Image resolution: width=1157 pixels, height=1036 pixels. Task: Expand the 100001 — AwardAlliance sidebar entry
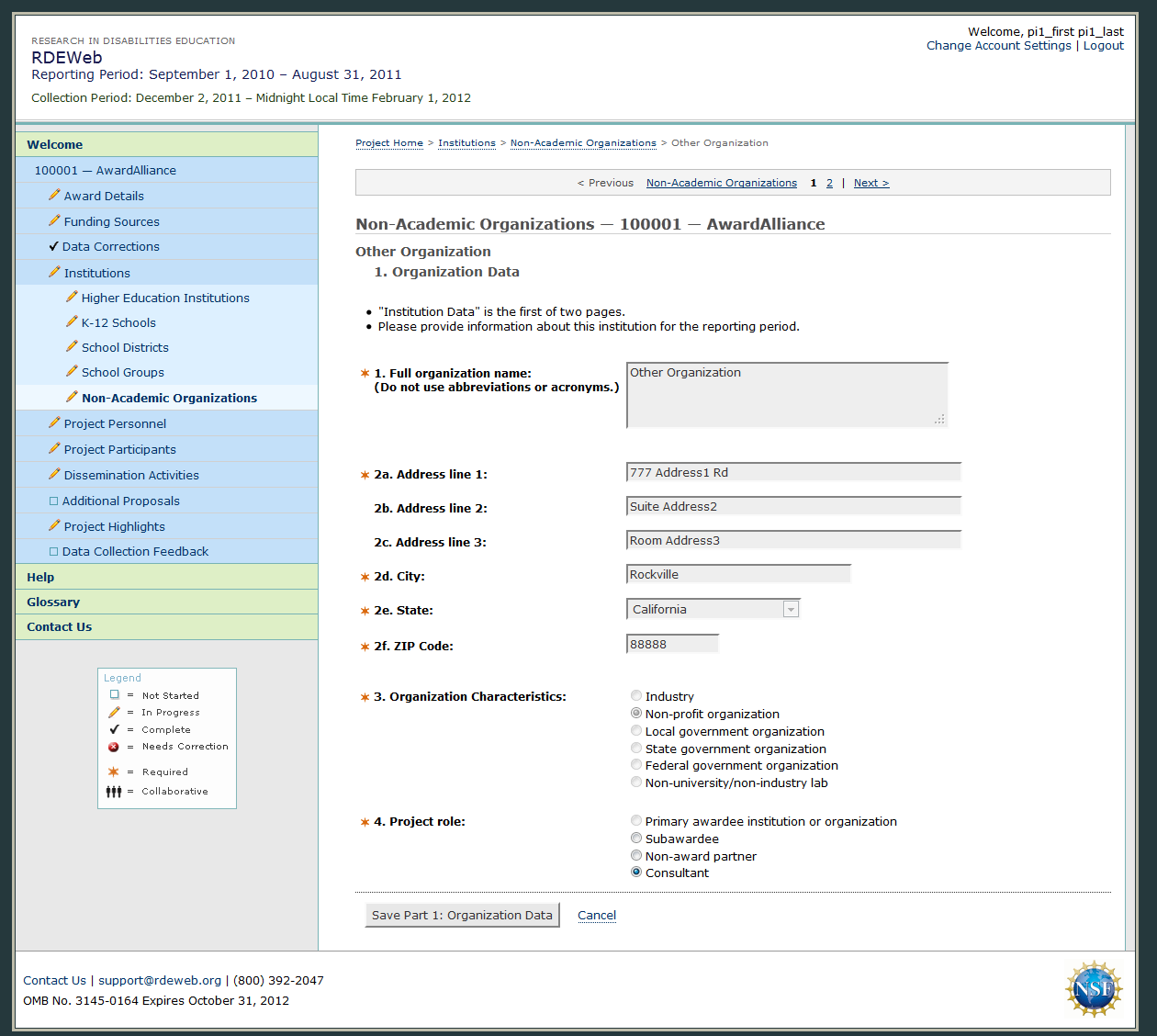[105, 170]
